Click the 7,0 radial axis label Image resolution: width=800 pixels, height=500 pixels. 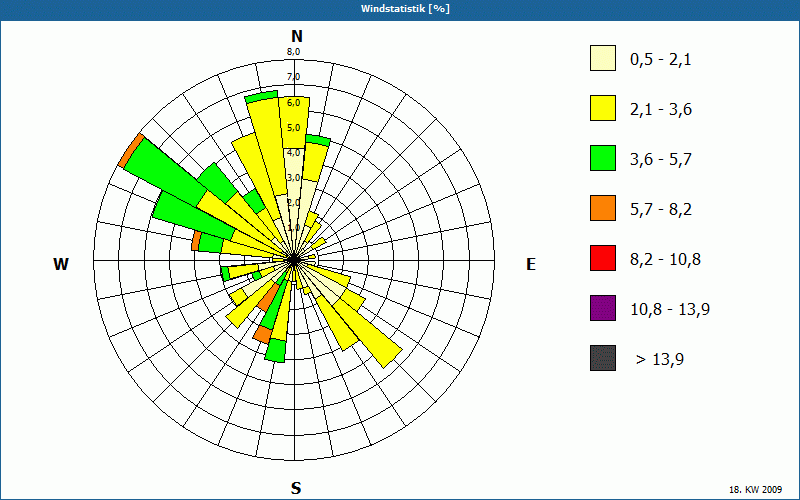[294, 77]
